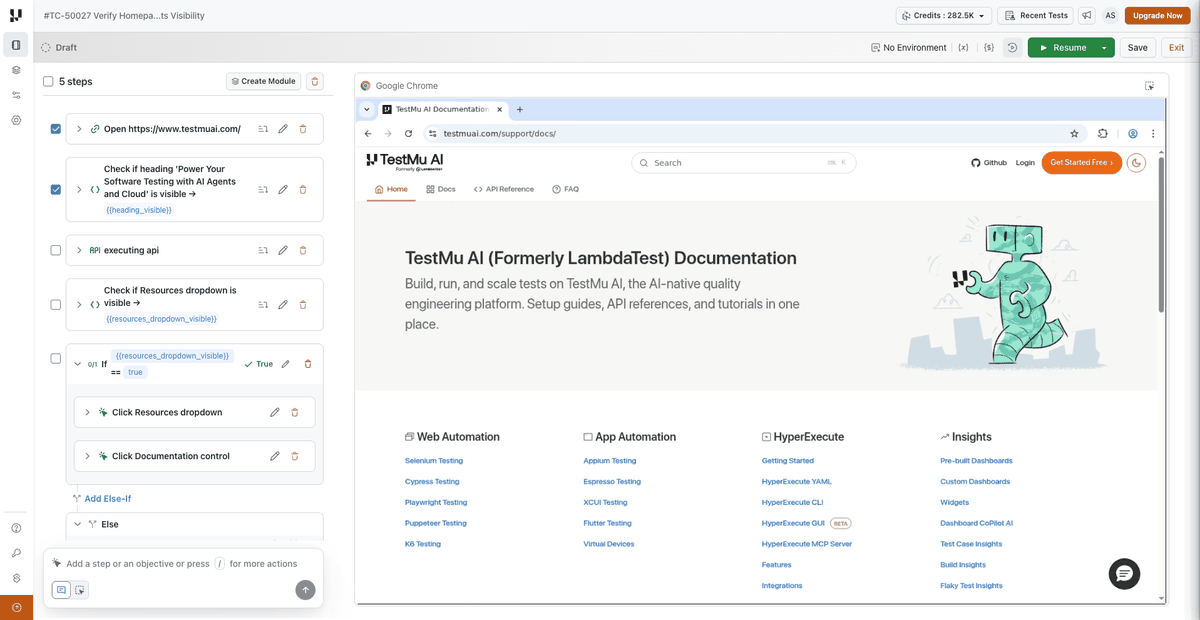Click the Save button
Screen dimensions: 1200x620
point(1138,47)
